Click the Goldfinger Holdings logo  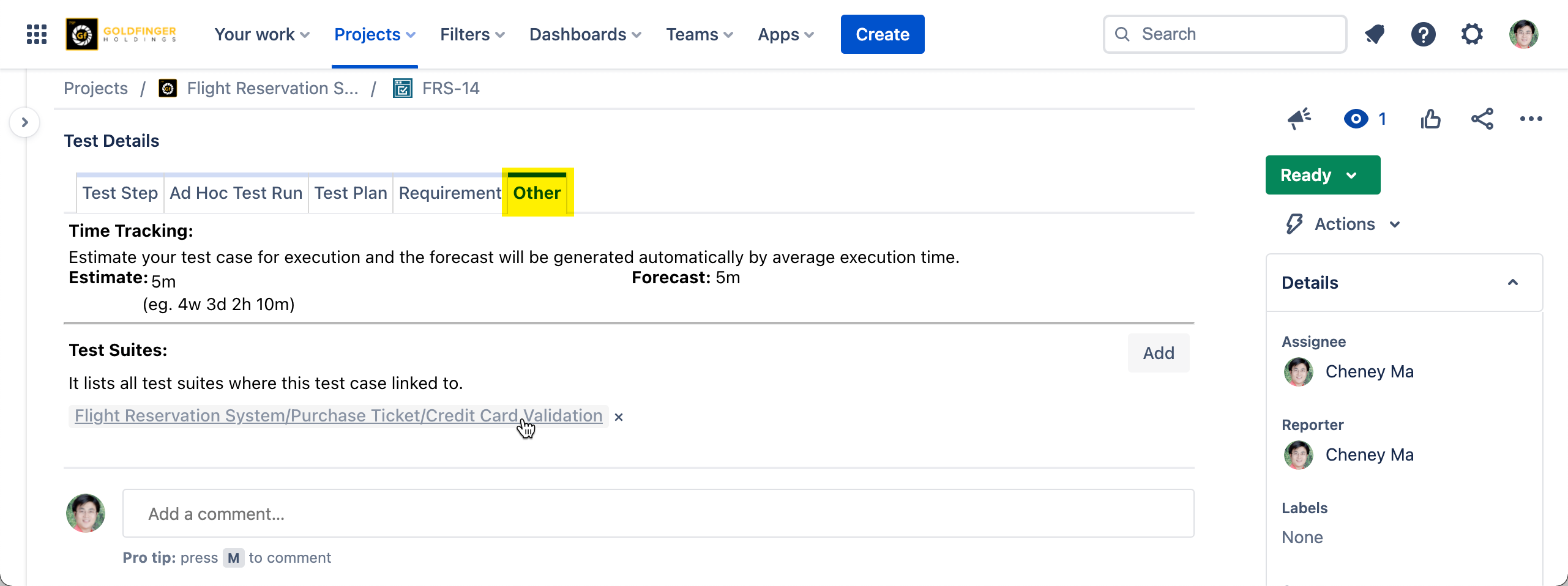click(122, 34)
